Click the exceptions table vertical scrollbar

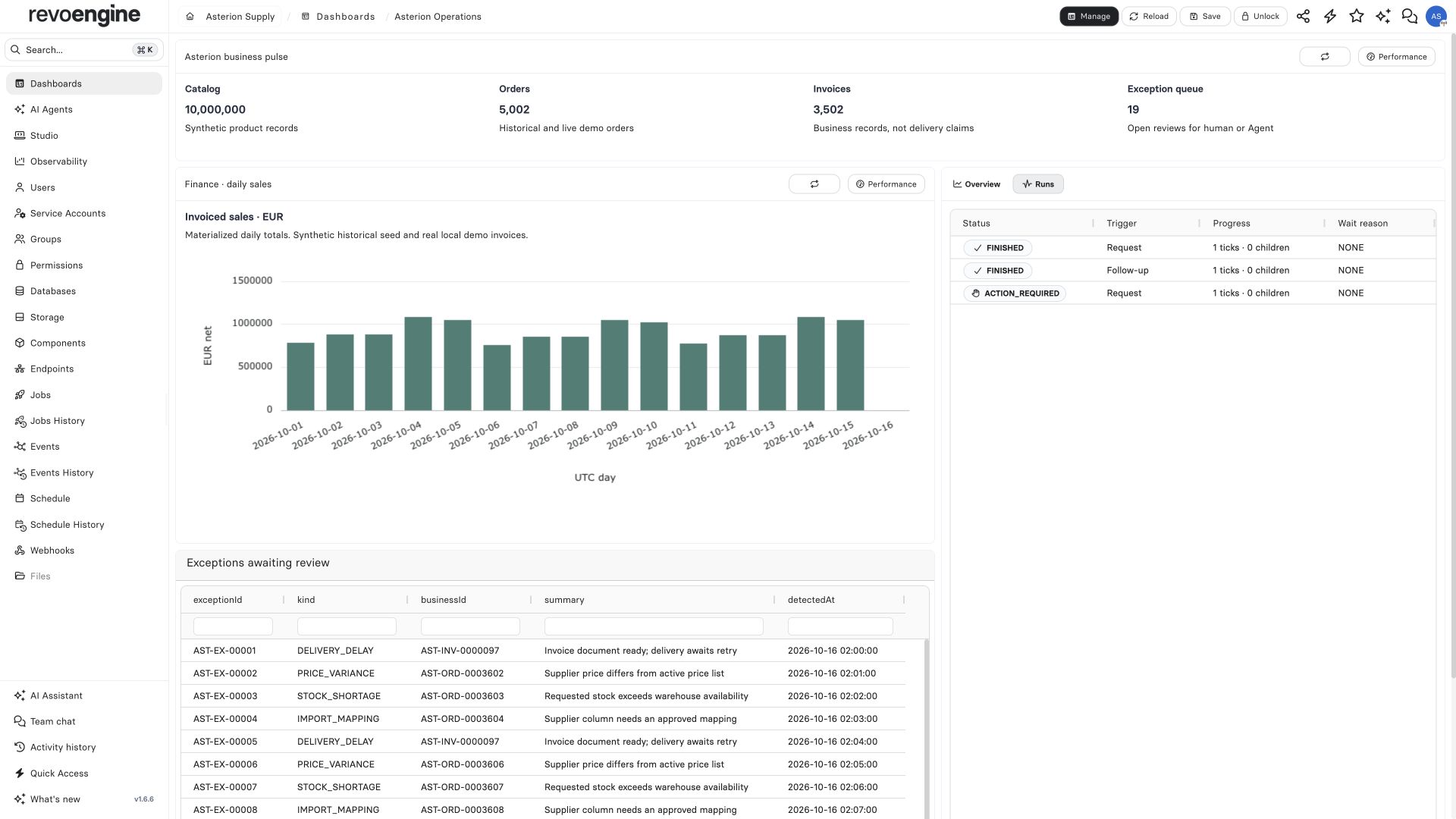coord(926,728)
